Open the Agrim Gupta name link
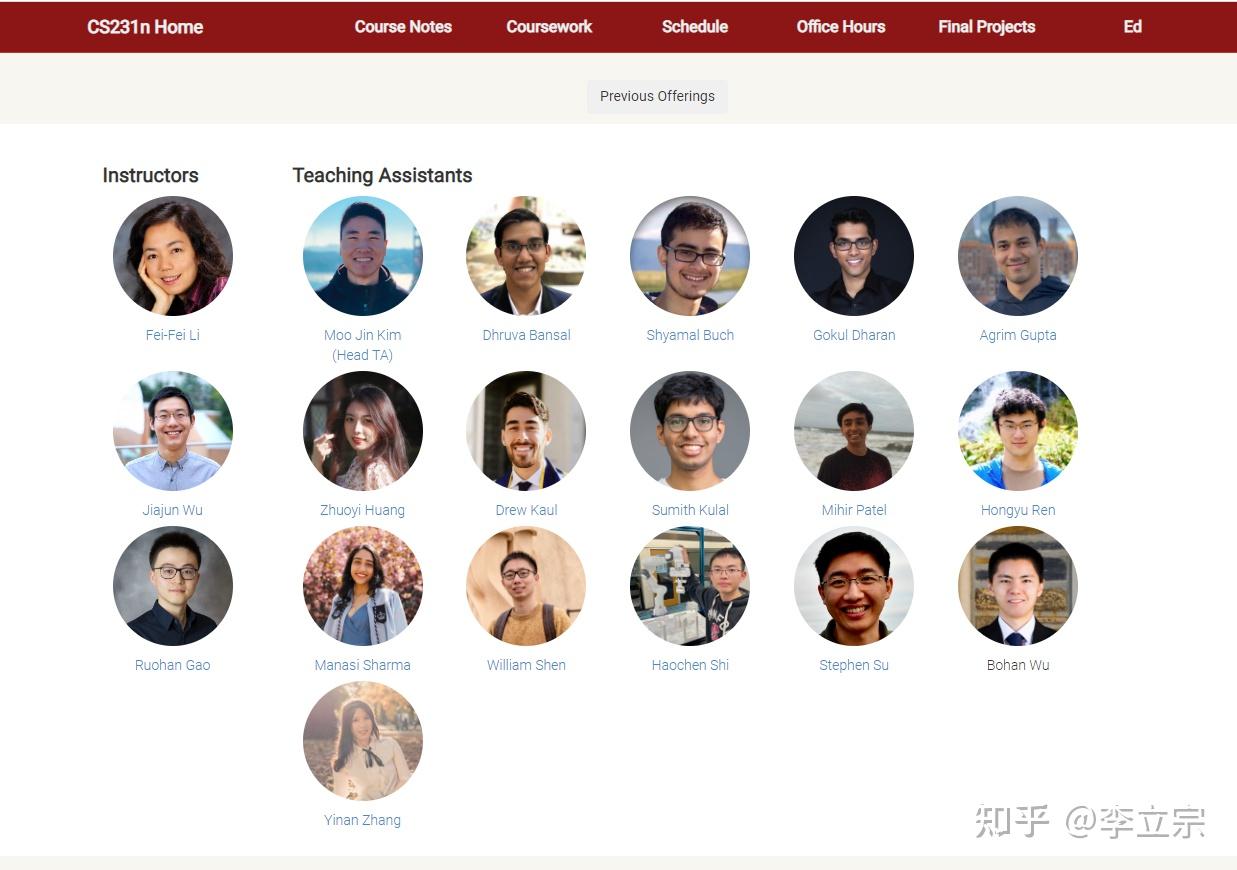The image size is (1237, 870). coord(1018,335)
